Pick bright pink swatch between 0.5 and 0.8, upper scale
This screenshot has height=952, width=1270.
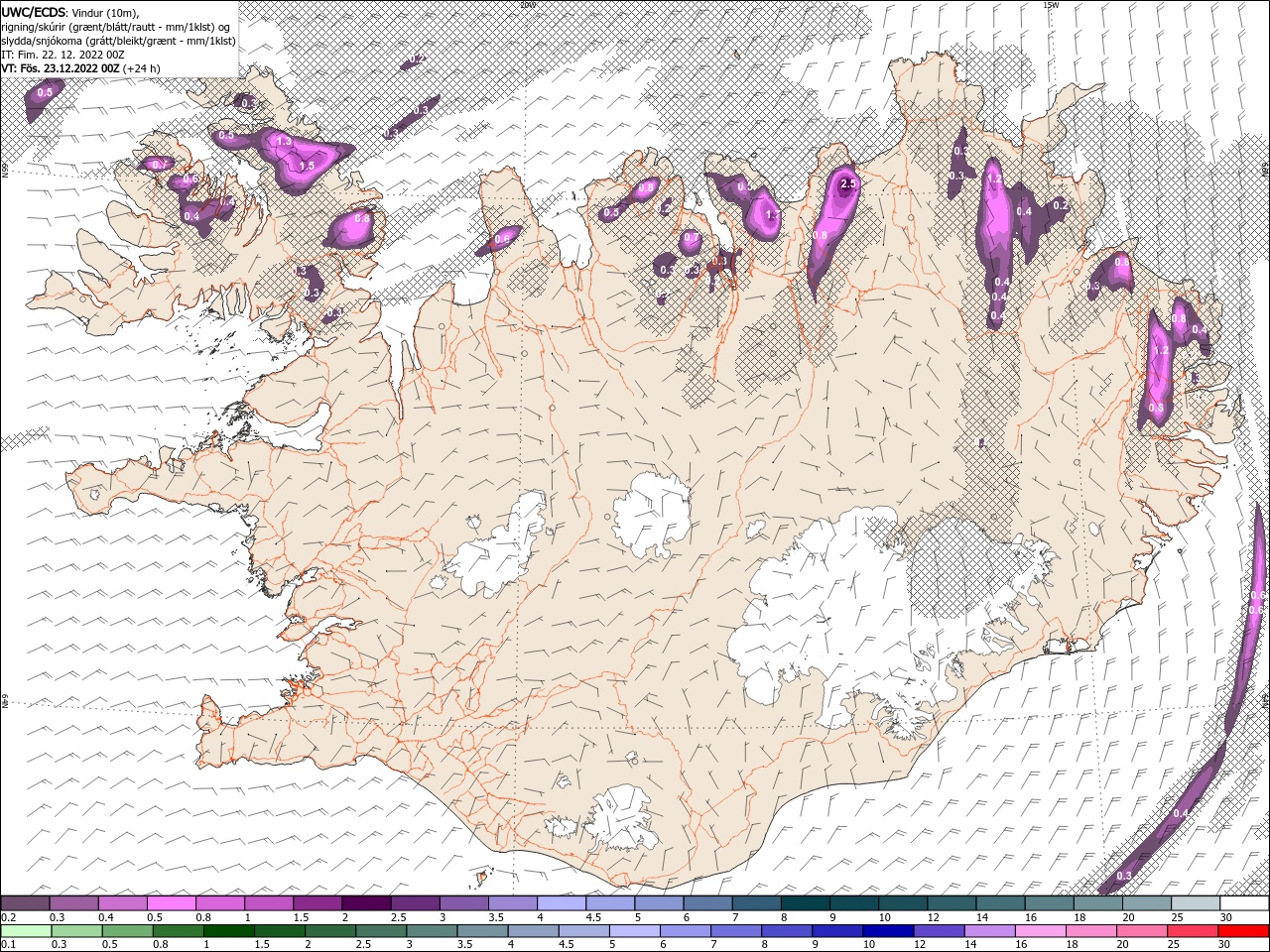(171, 903)
